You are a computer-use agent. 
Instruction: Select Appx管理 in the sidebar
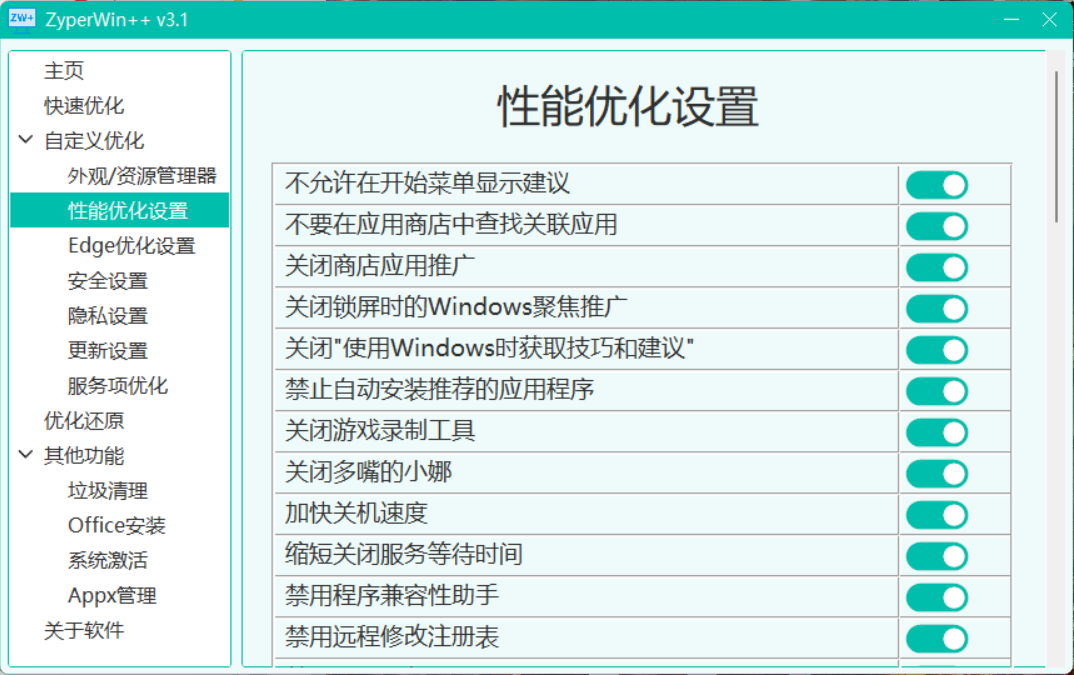tap(112, 596)
